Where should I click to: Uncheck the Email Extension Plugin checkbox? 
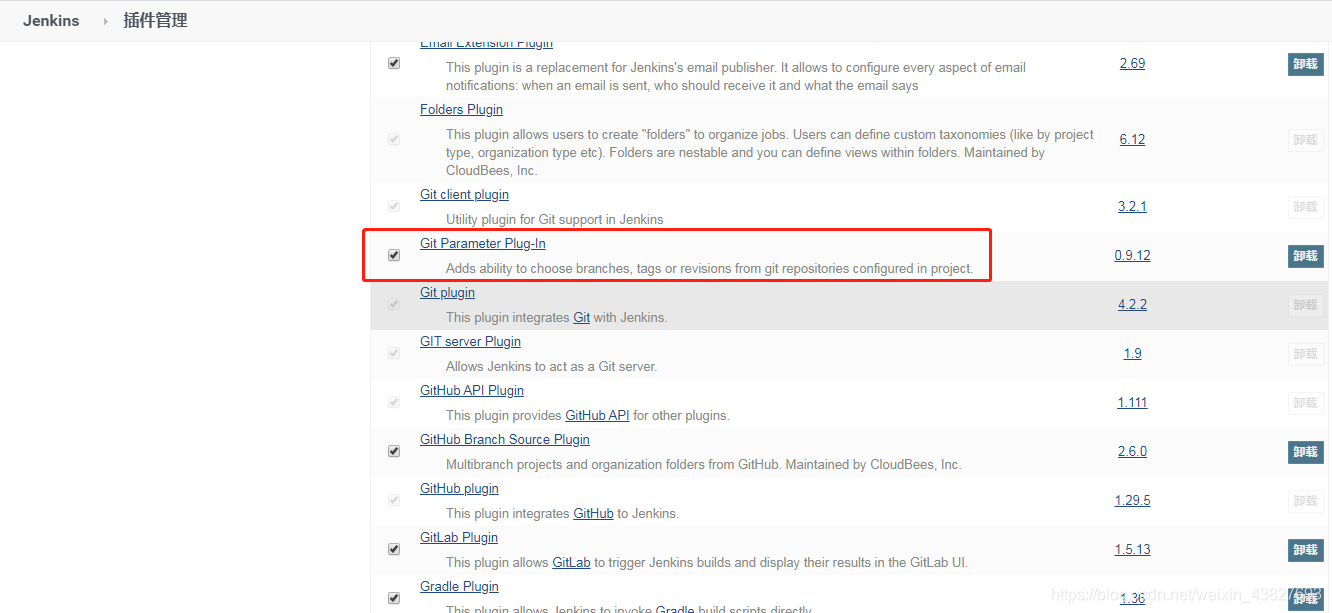(394, 63)
